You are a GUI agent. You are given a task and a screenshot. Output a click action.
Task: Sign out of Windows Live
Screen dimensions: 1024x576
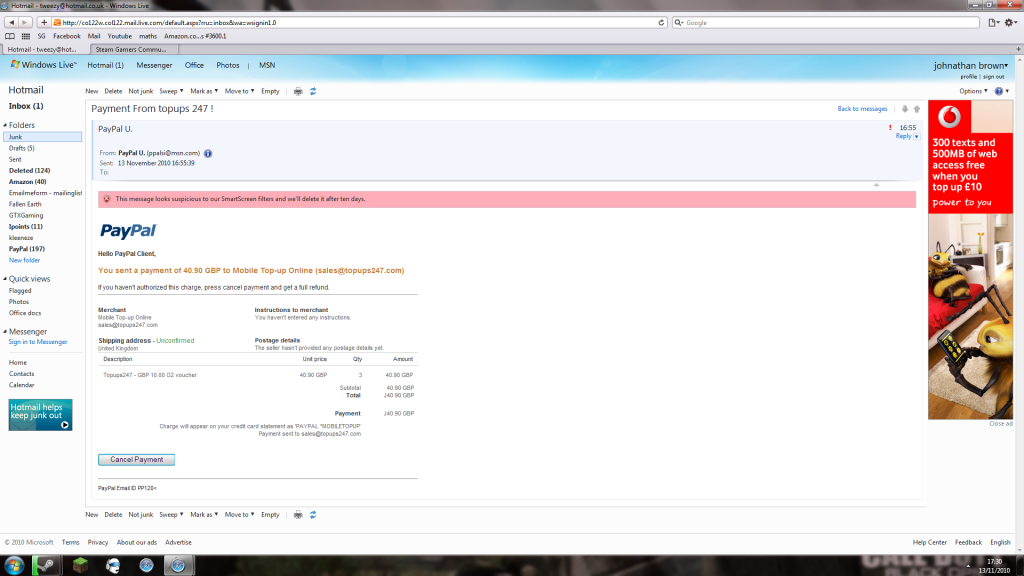point(993,77)
